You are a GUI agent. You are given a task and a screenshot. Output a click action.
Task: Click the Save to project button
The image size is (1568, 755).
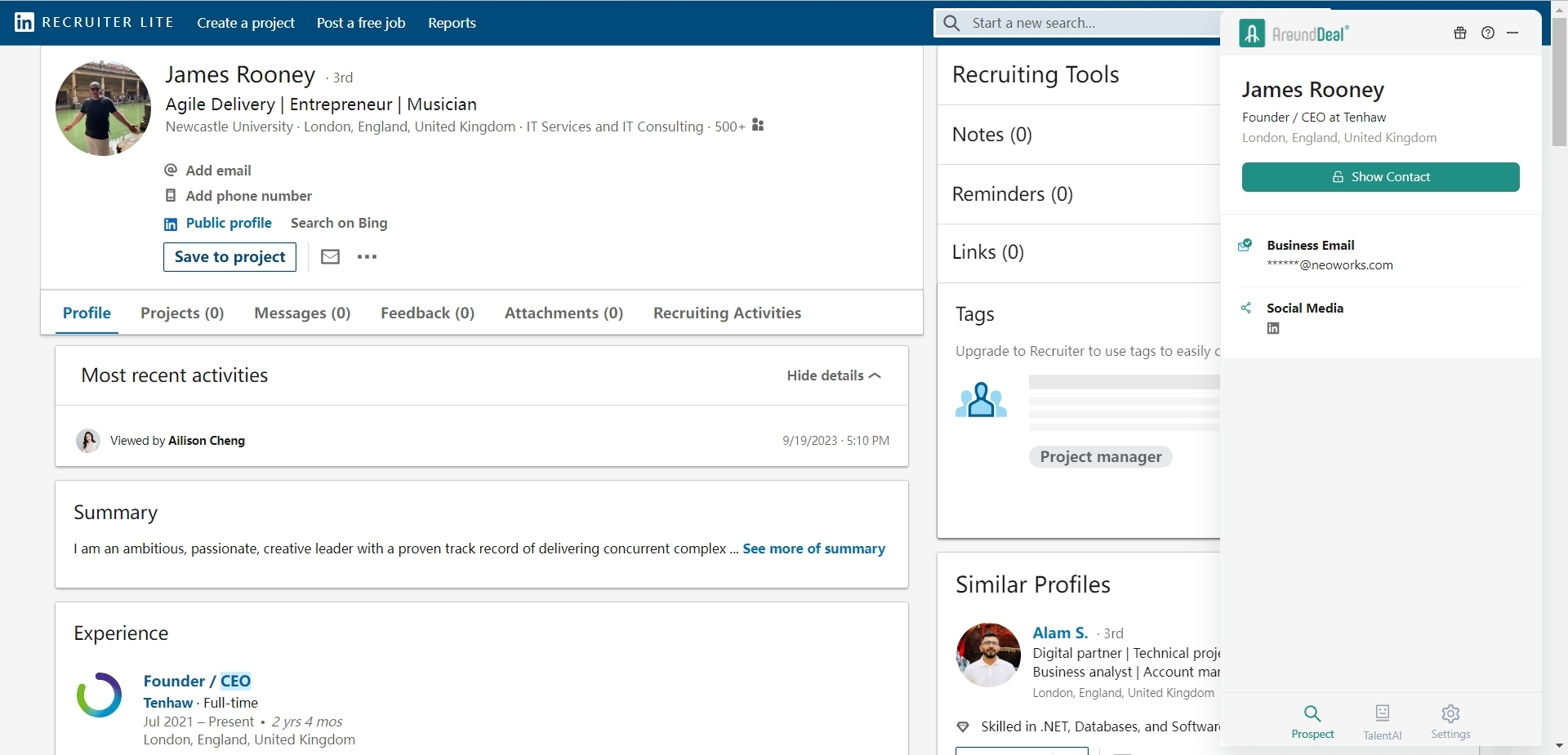(x=229, y=257)
